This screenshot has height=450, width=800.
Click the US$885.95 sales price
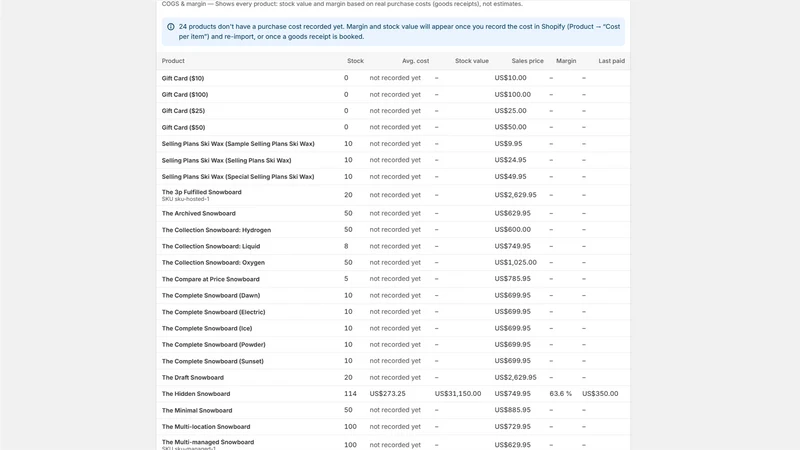coord(512,410)
